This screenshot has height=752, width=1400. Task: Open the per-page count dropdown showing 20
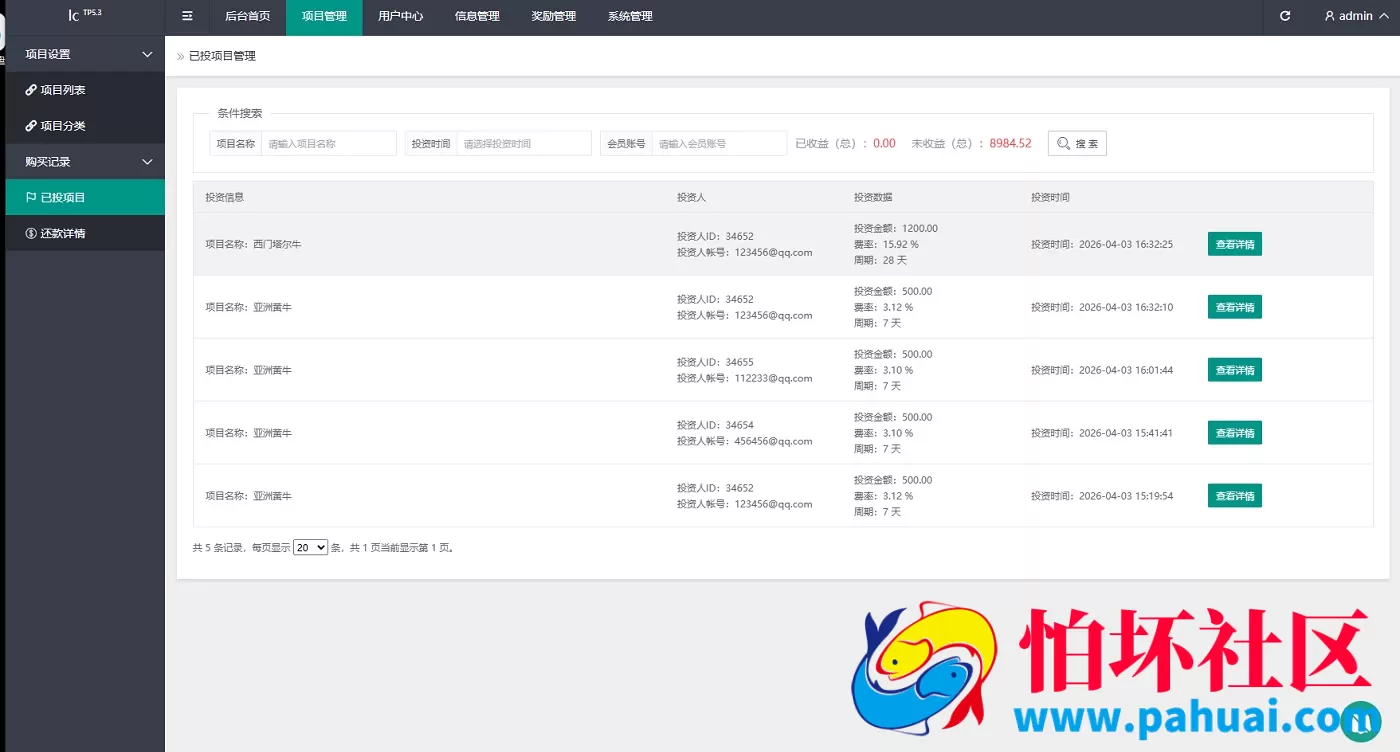tap(310, 548)
